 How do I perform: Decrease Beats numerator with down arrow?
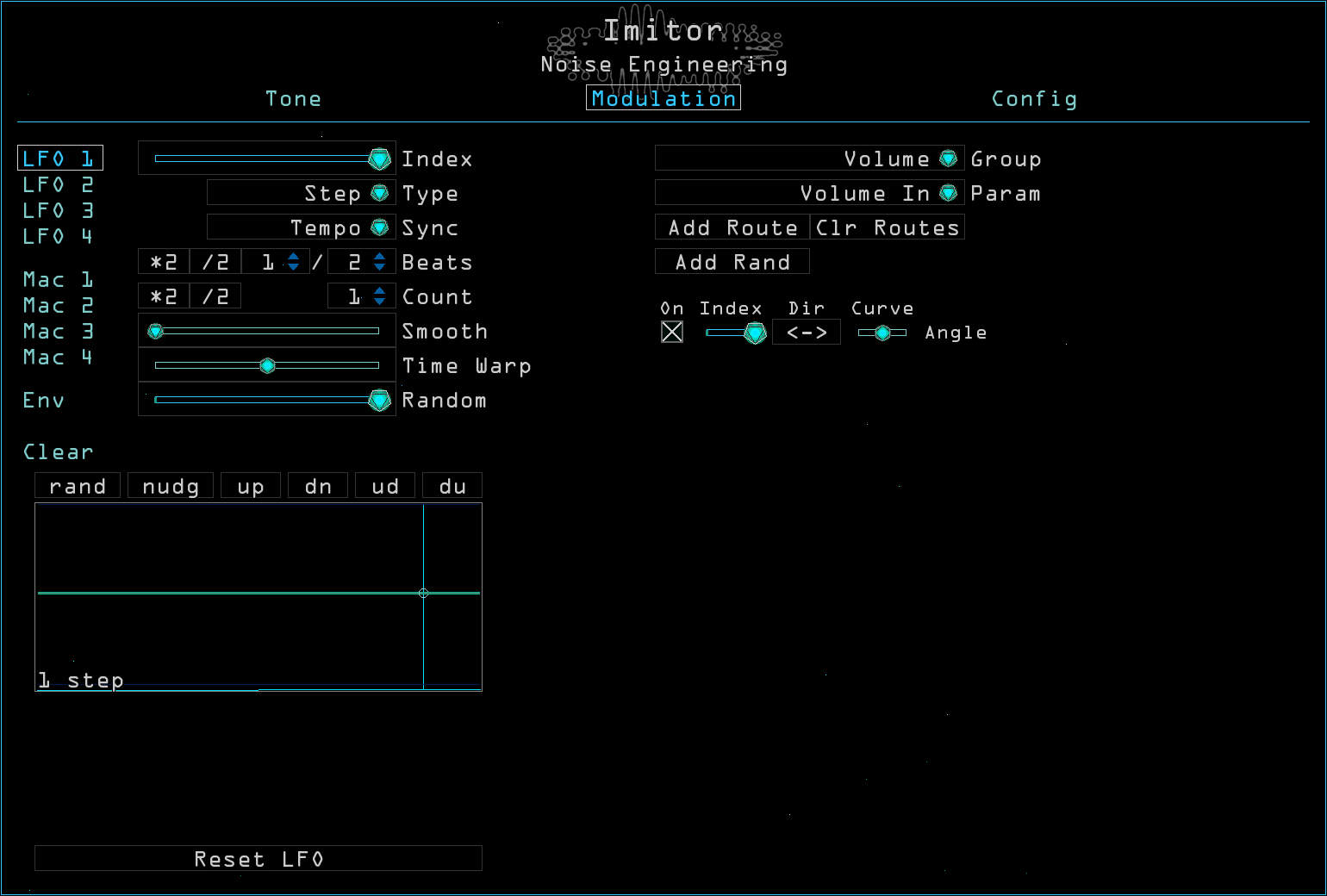(294, 266)
